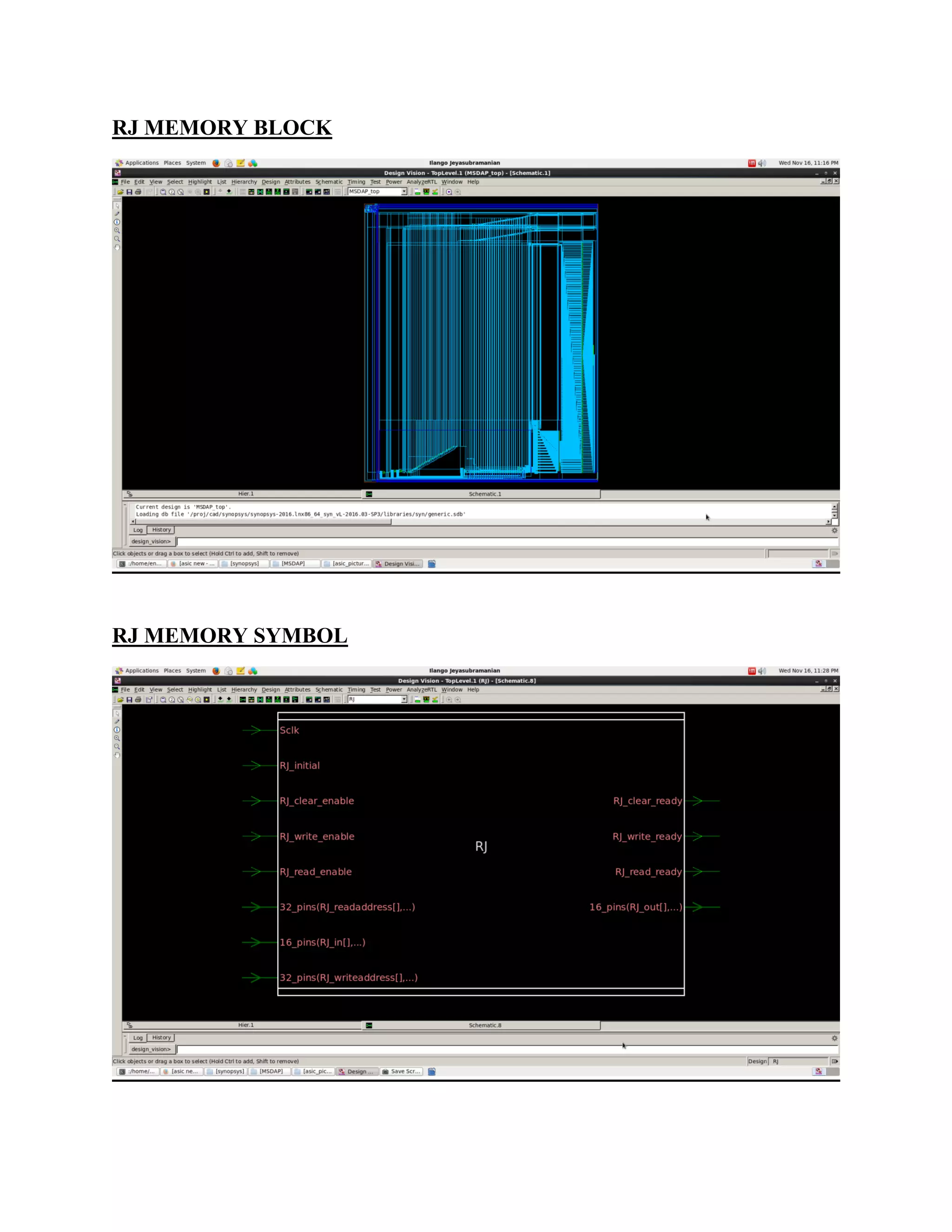Viewport: 952px width, 1232px height.
Task: Click the History button in the upper console
Action: pos(161,530)
